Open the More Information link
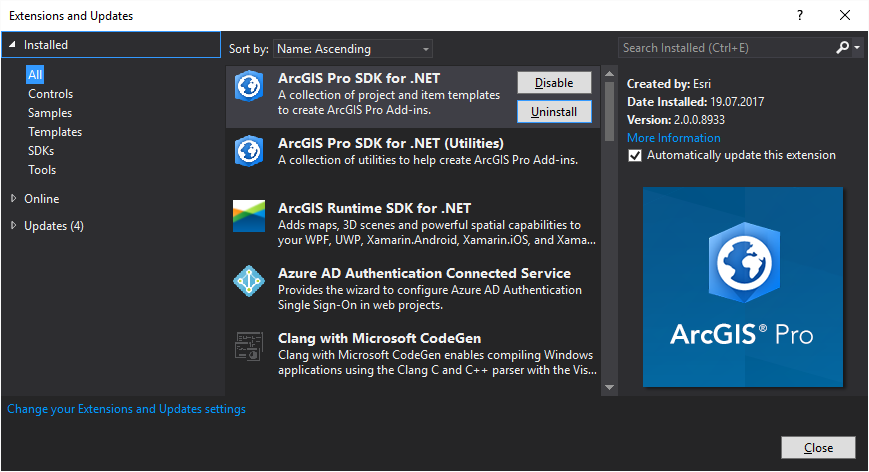869x472 pixels. click(x=673, y=138)
